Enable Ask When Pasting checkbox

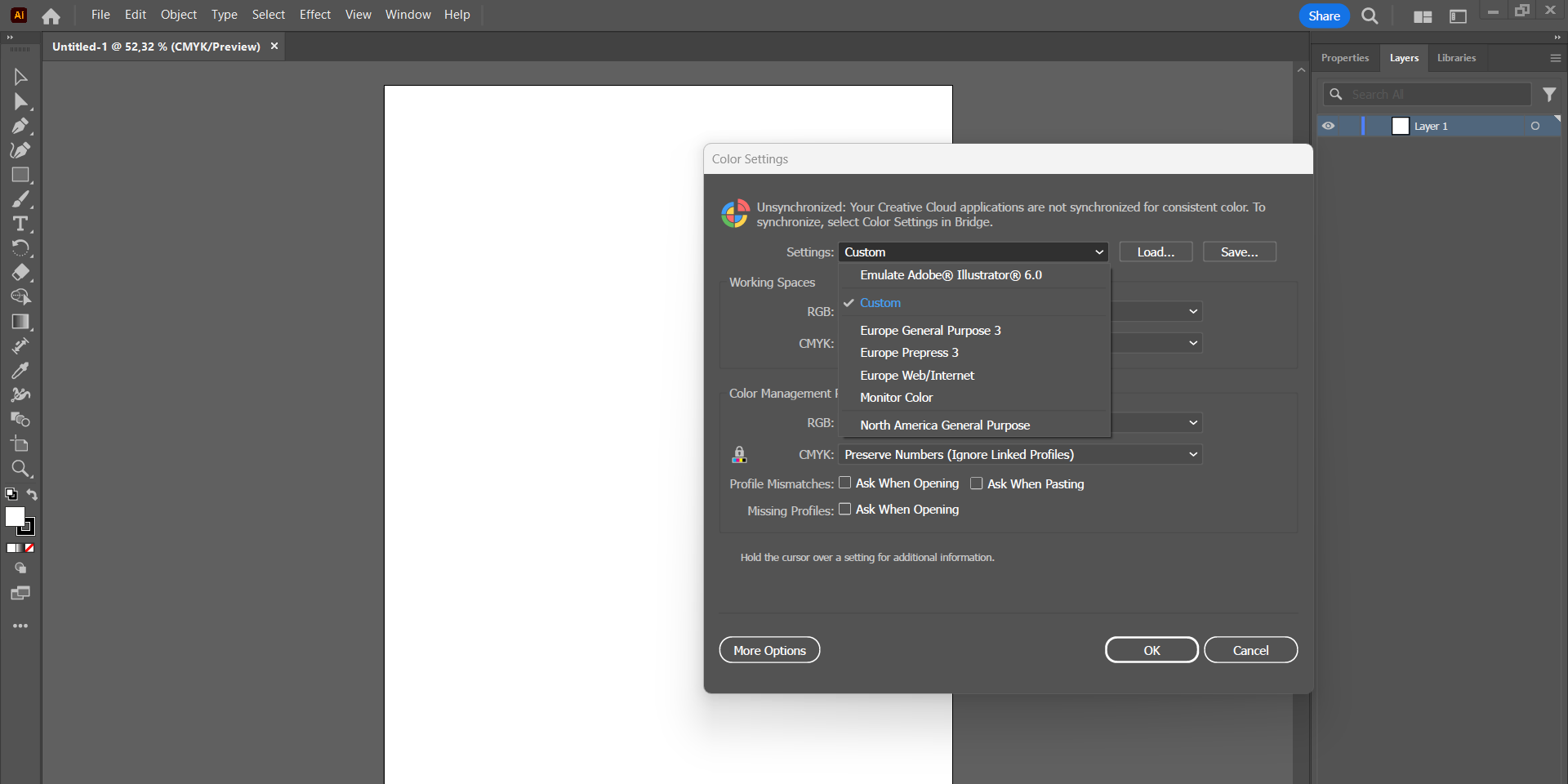click(977, 483)
